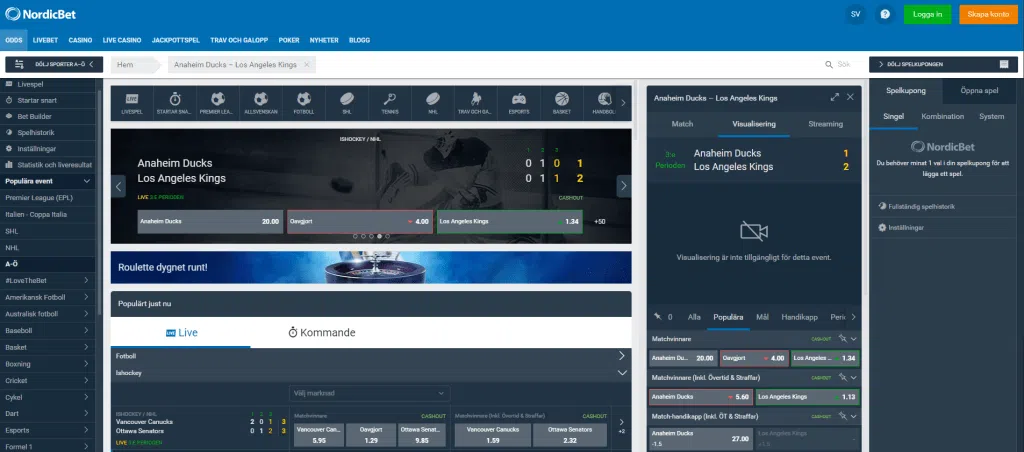The height and width of the screenshot is (452, 1024).
Task: Open the help question mark icon
Action: click(886, 14)
